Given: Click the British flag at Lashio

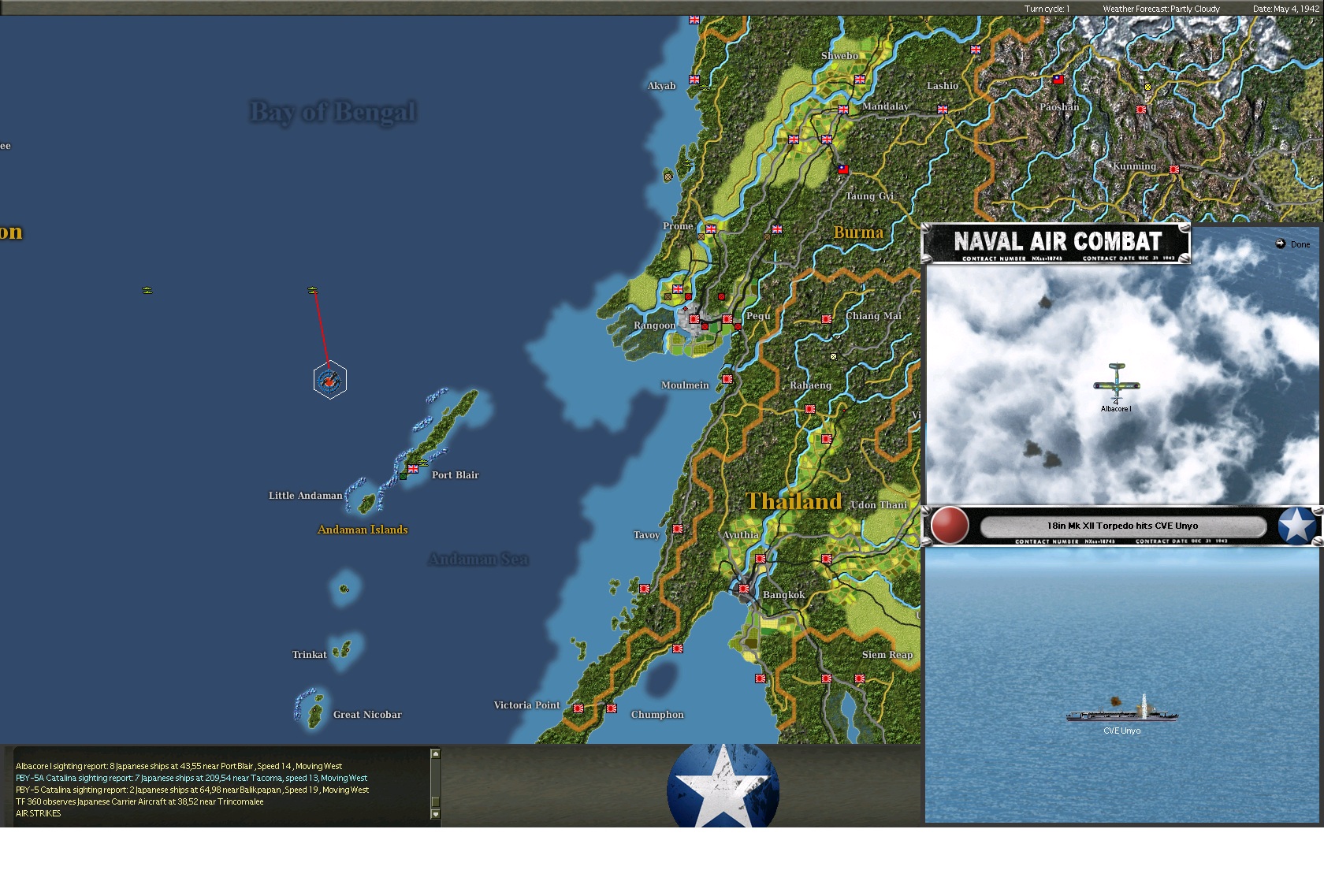Looking at the screenshot, I should 943,110.
